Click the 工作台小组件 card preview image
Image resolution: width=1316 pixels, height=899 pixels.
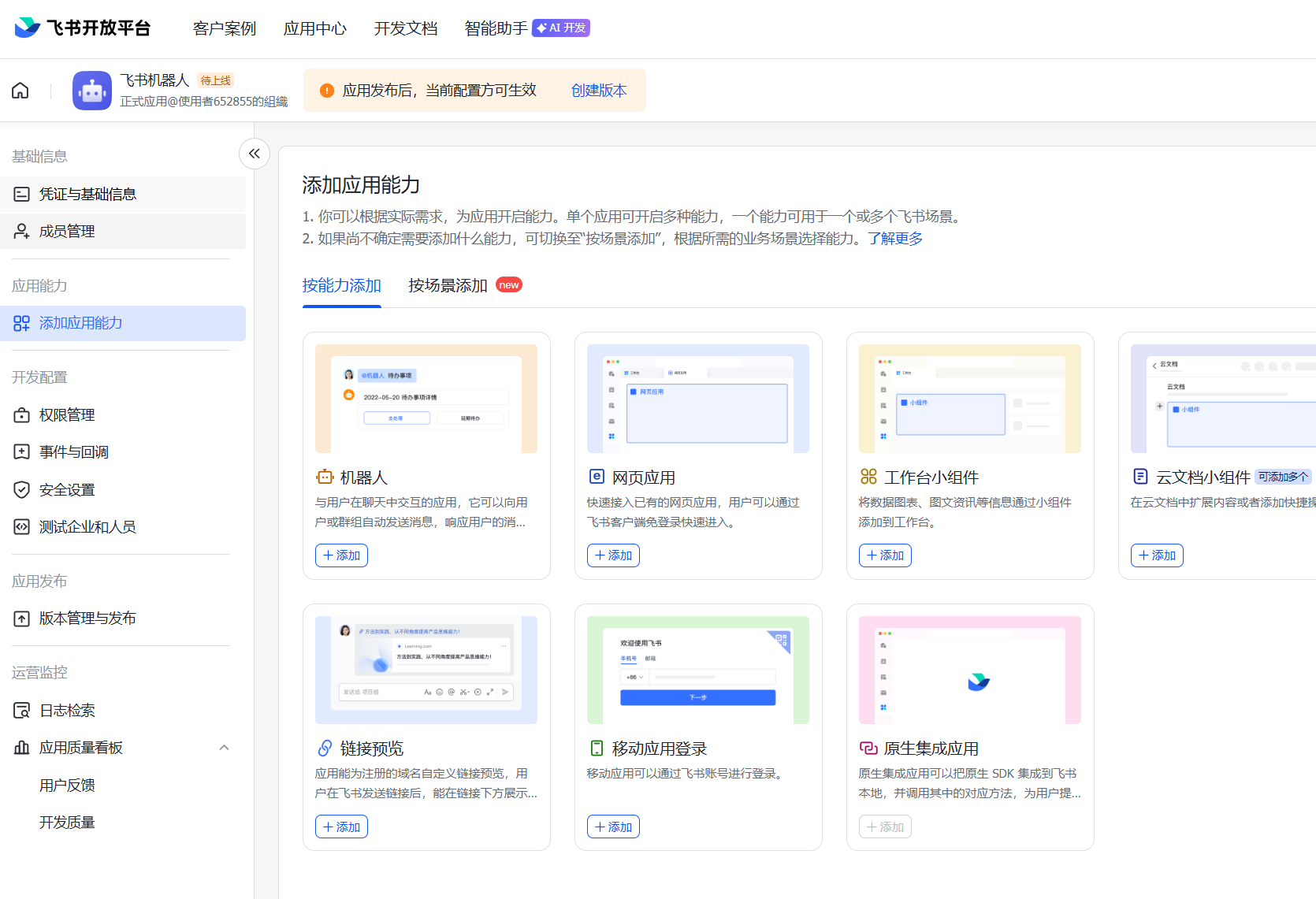pyautogui.click(x=970, y=399)
